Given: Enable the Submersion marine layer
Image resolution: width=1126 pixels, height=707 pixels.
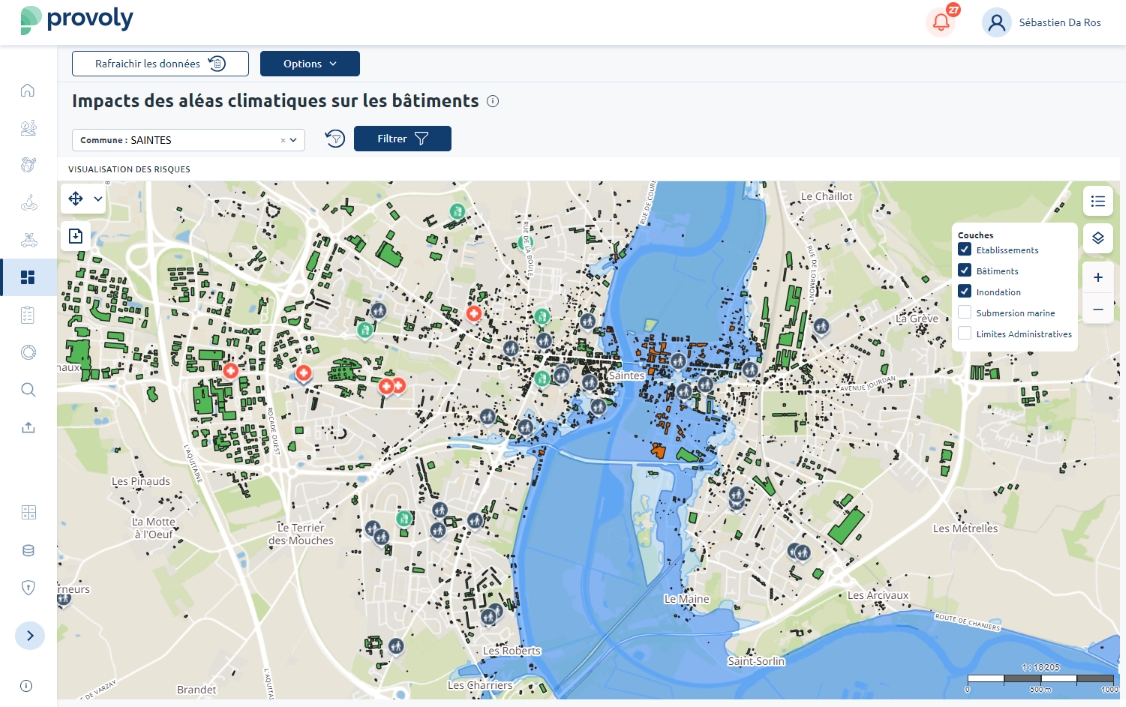Looking at the screenshot, I should click(964, 312).
